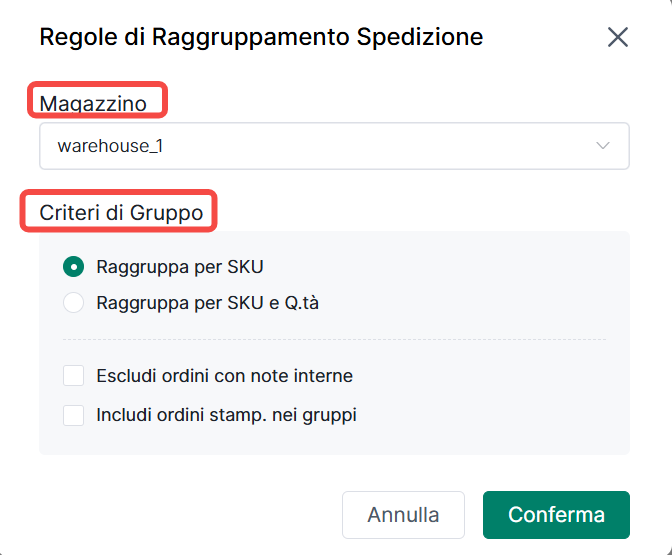Click the warehouse_1 selected value text
This screenshot has width=672, height=555.
click(110, 146)
